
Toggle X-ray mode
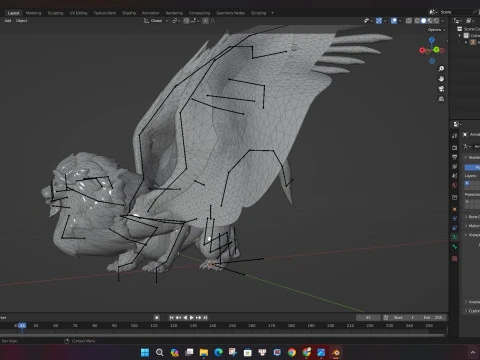tap(409, 21)
